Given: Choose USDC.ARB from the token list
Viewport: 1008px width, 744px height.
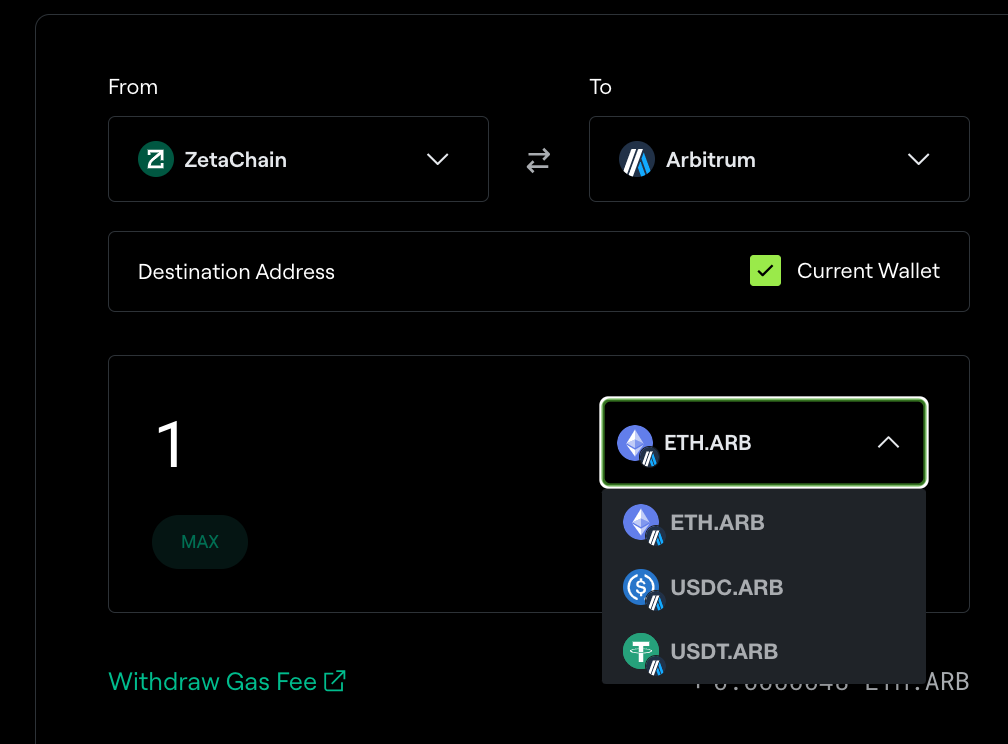Looking at the screenshot, I should click(764, 587).
